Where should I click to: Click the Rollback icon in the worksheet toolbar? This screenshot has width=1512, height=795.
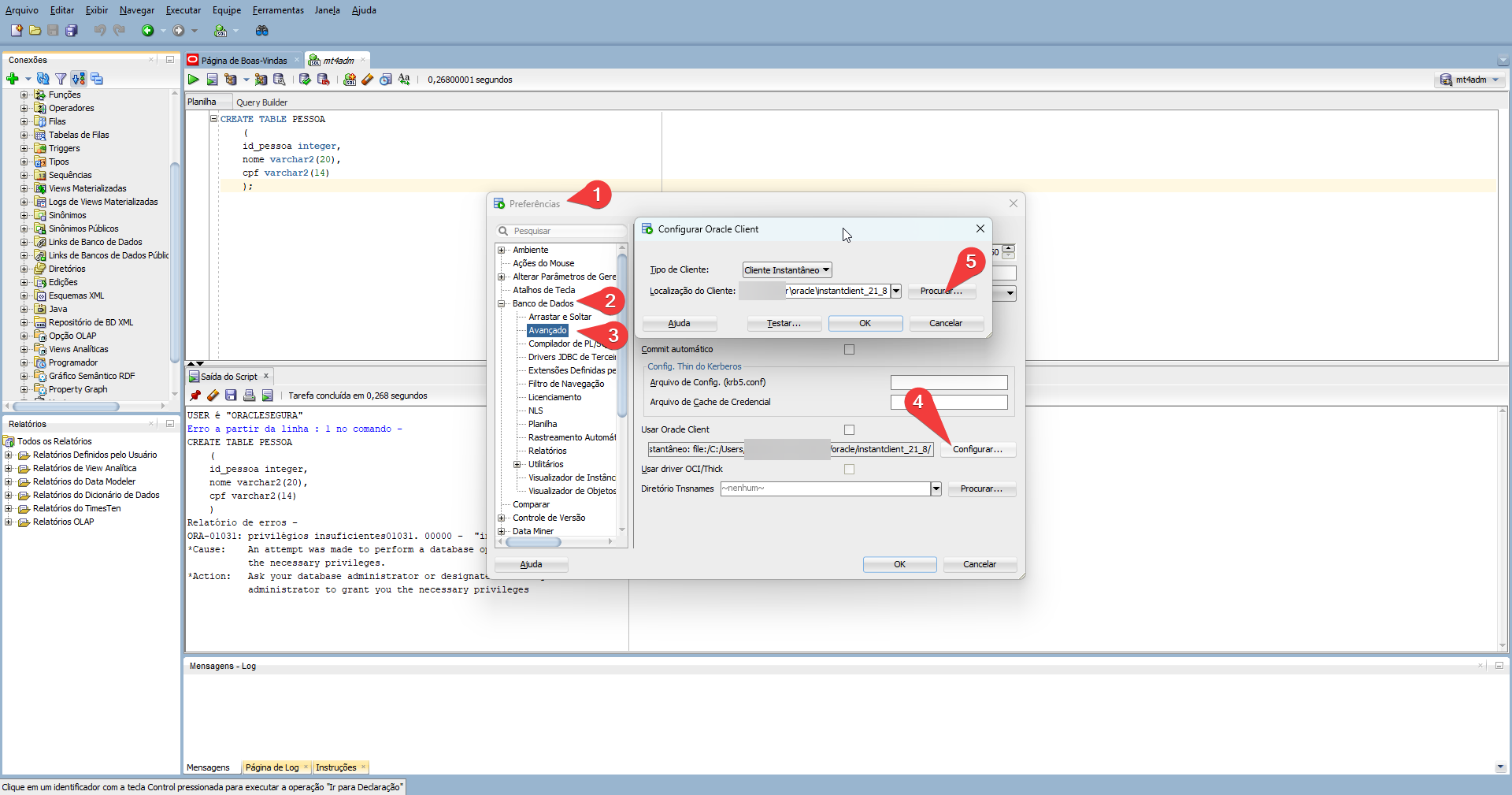pyautogui.click(x=323, y=80)
